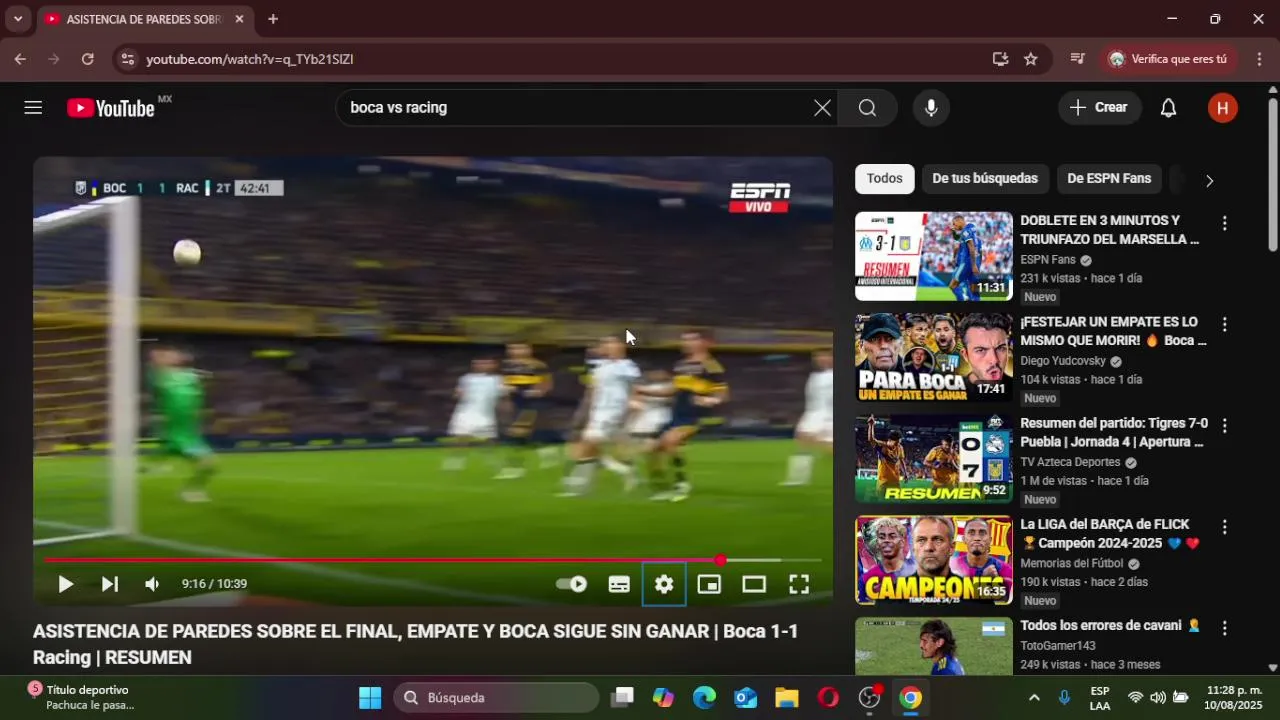Toggle subtitles in the player
Image resolution: width=1280 pixels, height=720 pixels.
(619, 584)
